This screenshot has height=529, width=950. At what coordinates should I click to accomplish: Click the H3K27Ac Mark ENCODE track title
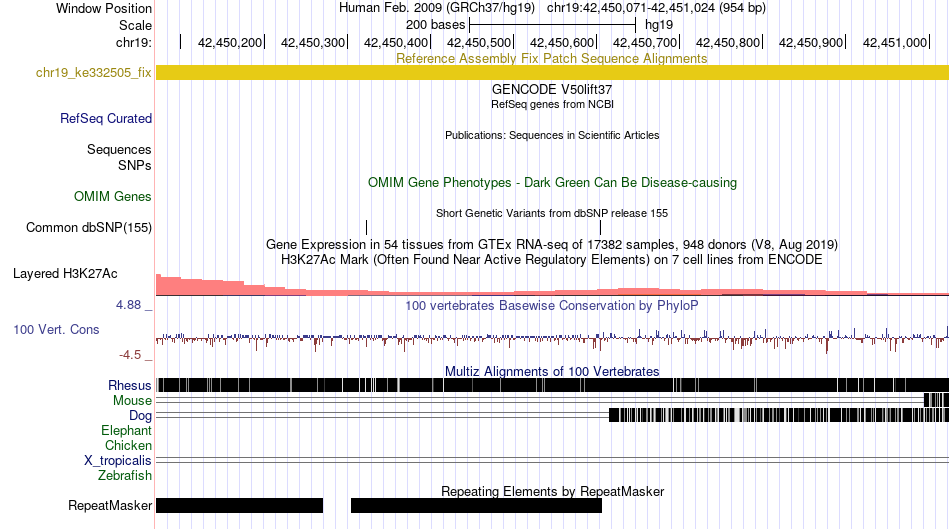pyautogui.click(x=552, y=260)
